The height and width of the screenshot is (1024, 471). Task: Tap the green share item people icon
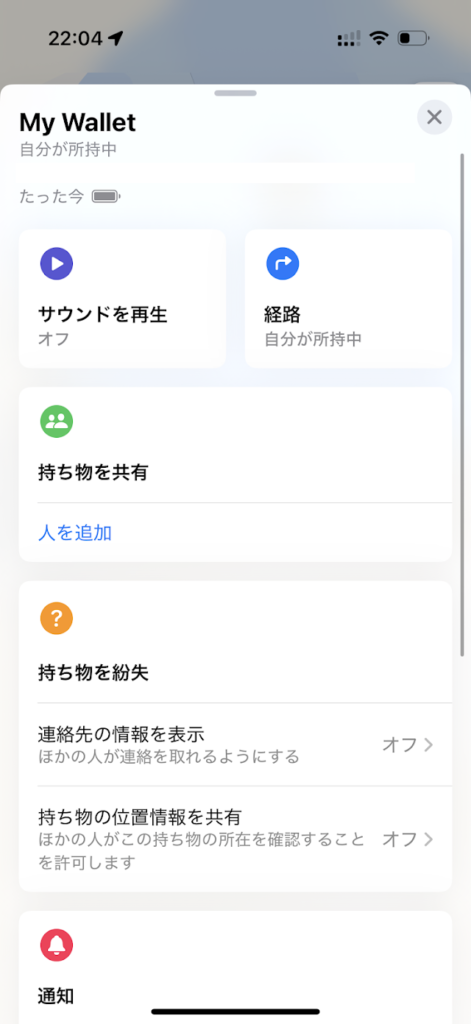pos(57,422)
